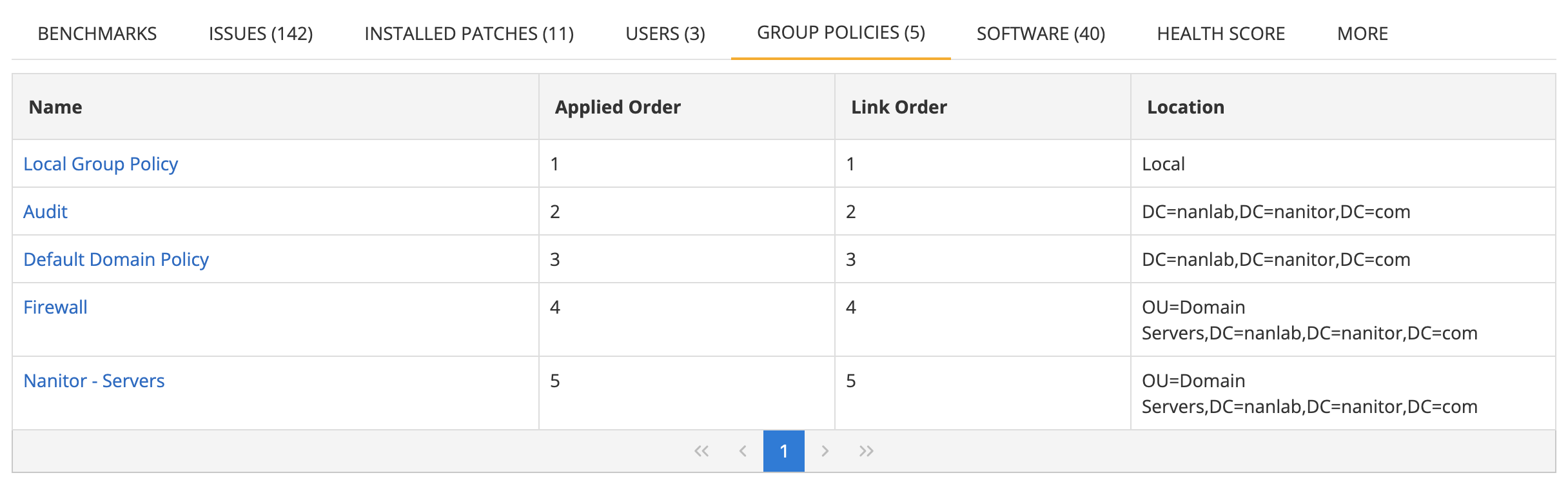Open the Audit policy link
Image resolution: width=1568 pixels, height=484 pixels.
[x=45, y=212]
